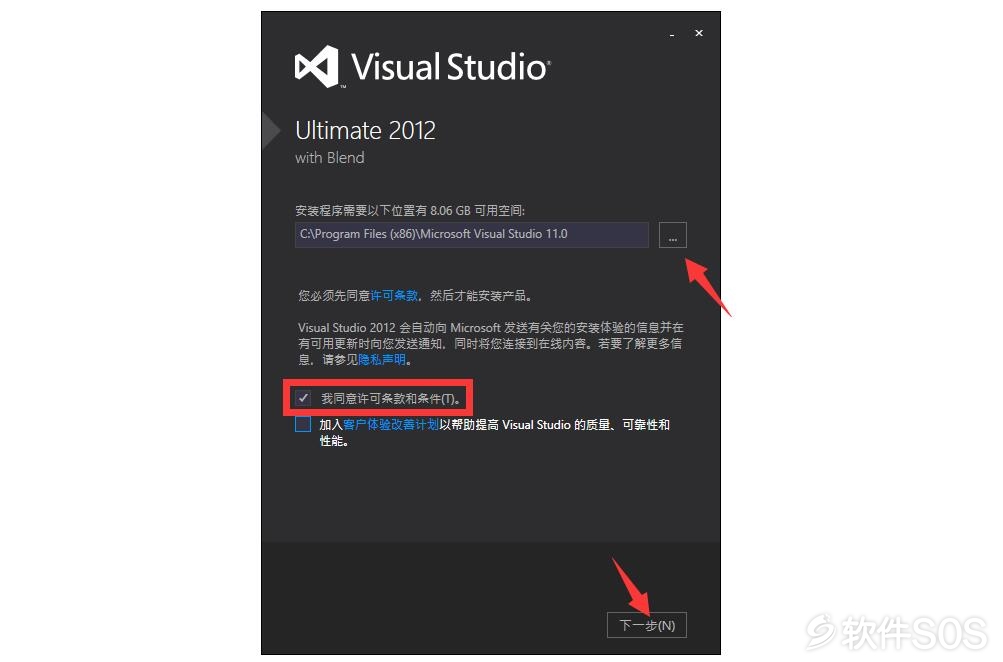Click the 下一步(N) button
This screenshot has height=662, width=1003.
(647, 625)
